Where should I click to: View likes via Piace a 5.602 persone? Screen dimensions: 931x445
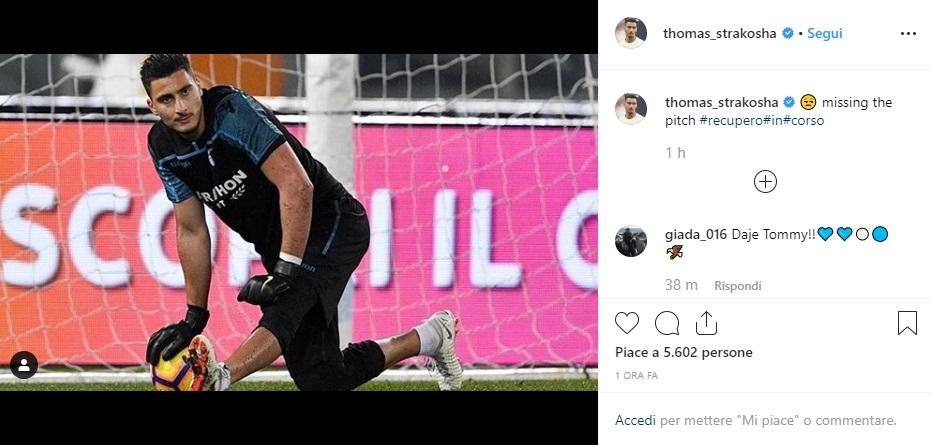(683, 352)
